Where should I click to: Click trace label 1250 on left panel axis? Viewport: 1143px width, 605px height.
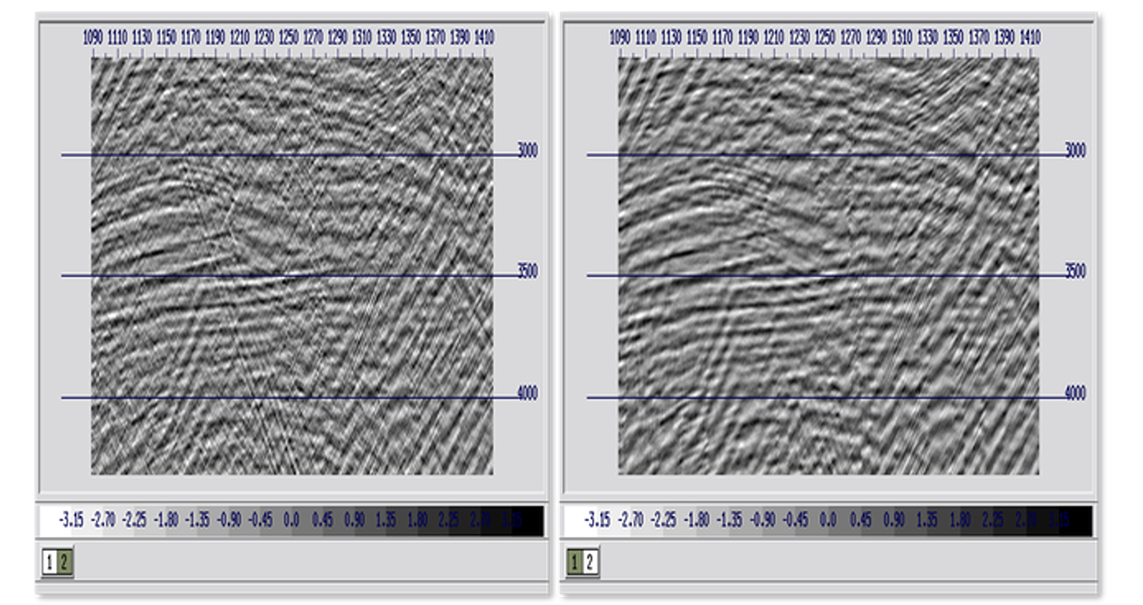click(x=288, y=37)
